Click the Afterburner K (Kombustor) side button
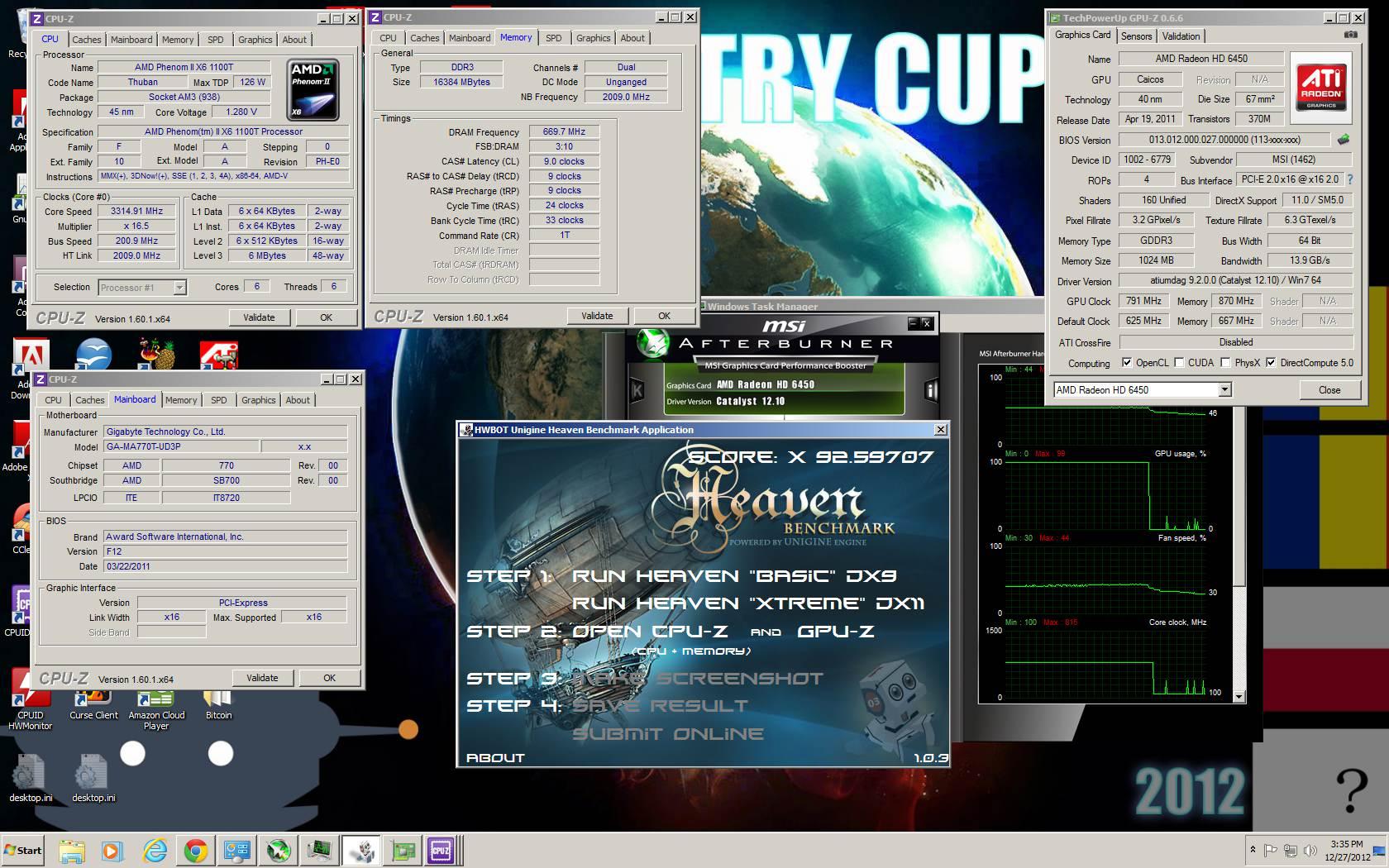1389x868 pixels. tap(637, 389)
